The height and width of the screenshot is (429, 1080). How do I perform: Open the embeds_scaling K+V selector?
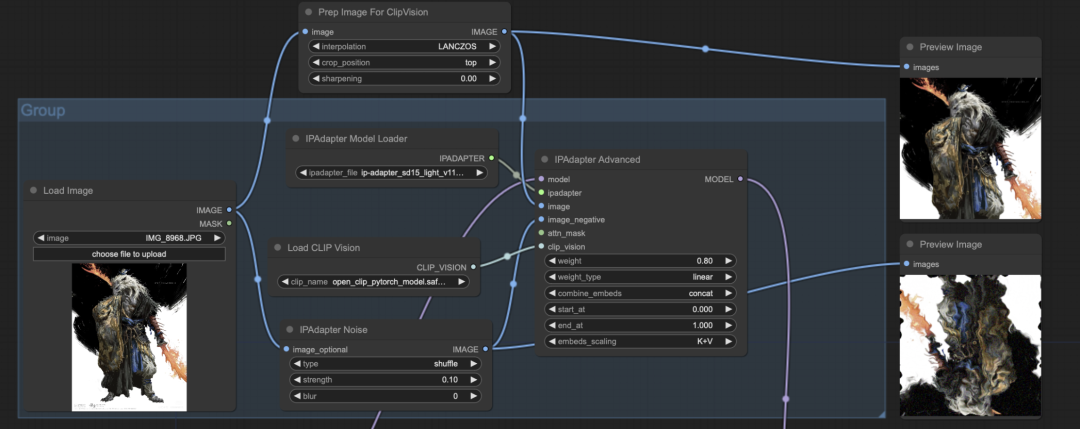(640, 341)
